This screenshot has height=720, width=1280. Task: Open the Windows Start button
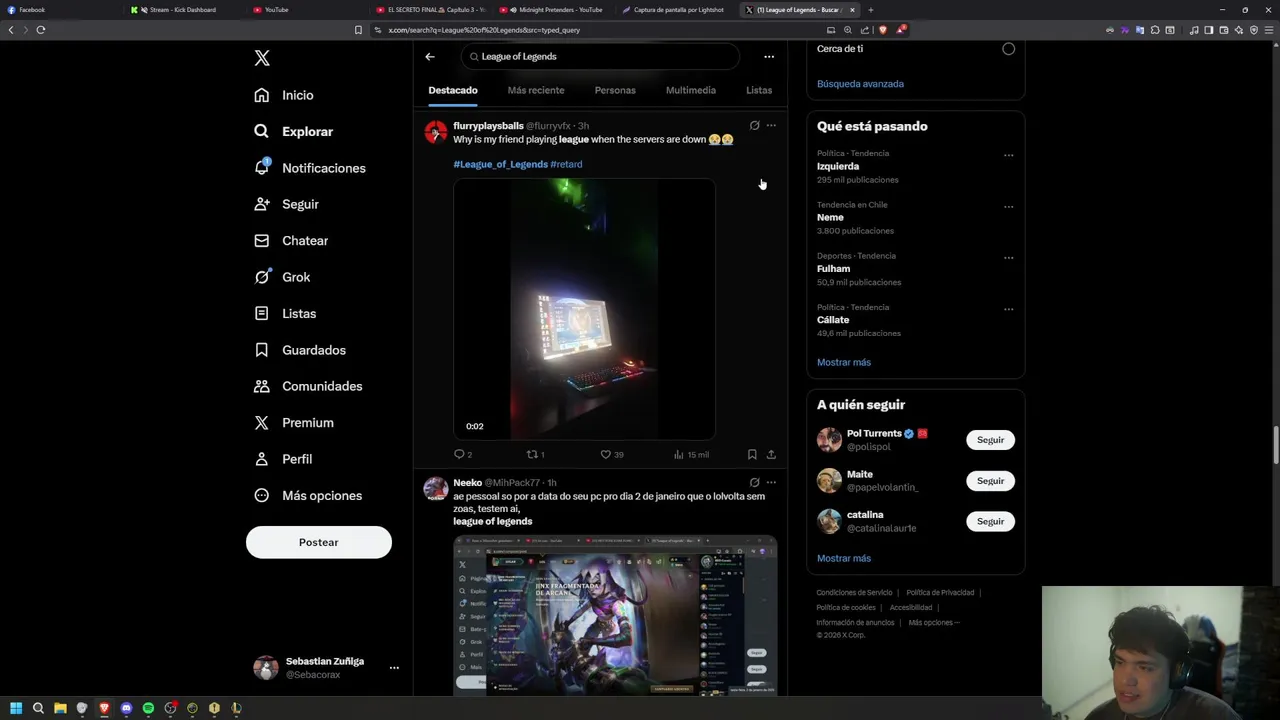(x=16, y=708)
